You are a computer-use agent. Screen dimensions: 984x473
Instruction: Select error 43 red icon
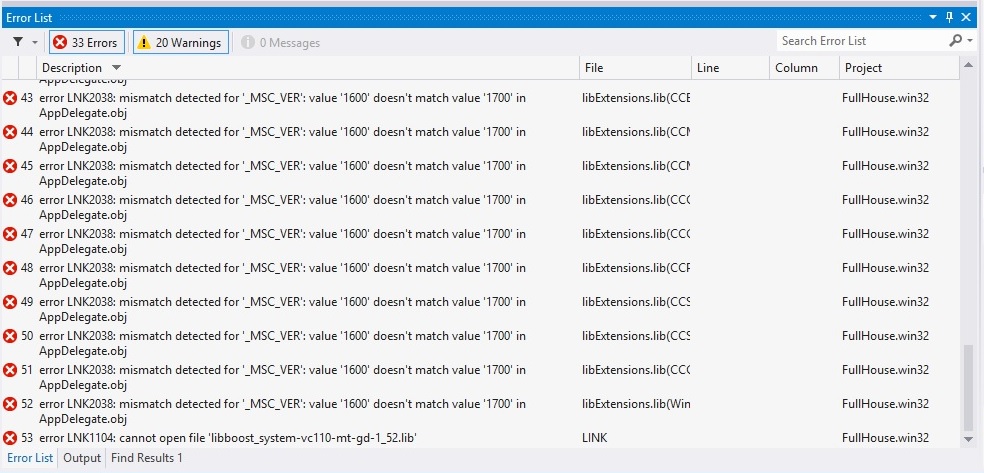point(10,98)
